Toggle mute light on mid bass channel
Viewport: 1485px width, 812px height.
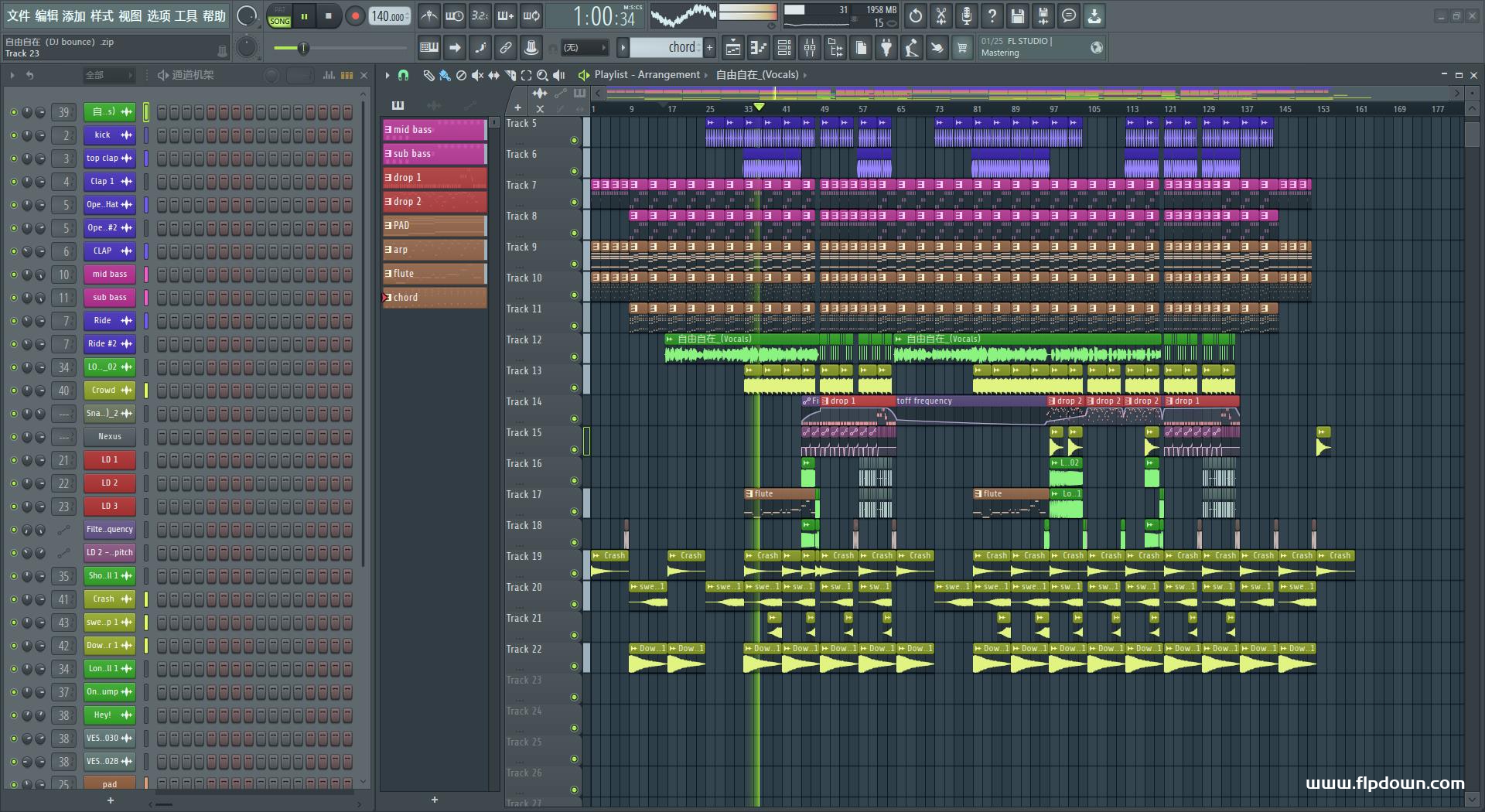[13, 275]
